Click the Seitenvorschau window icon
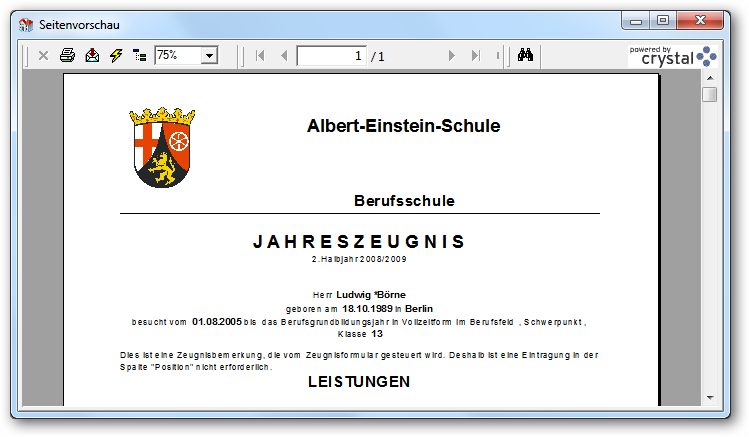Image resolution: width=749 pixels, height=437 pixels. pyautogui.click(x=26, y=25)
